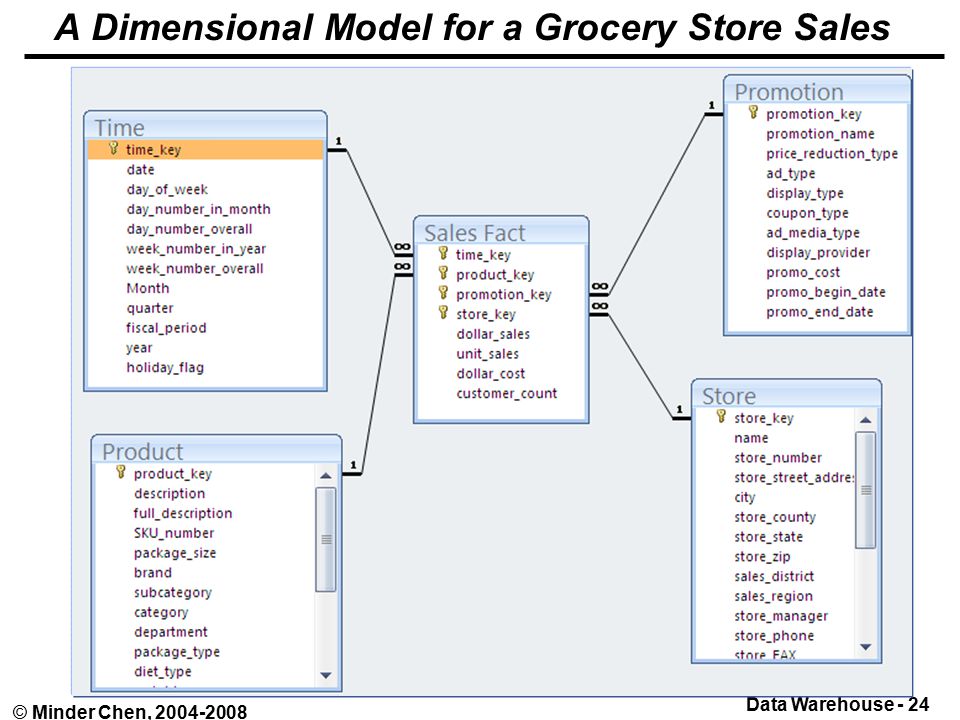
Task: Select the Time table title bar
Action: point(205,127)
